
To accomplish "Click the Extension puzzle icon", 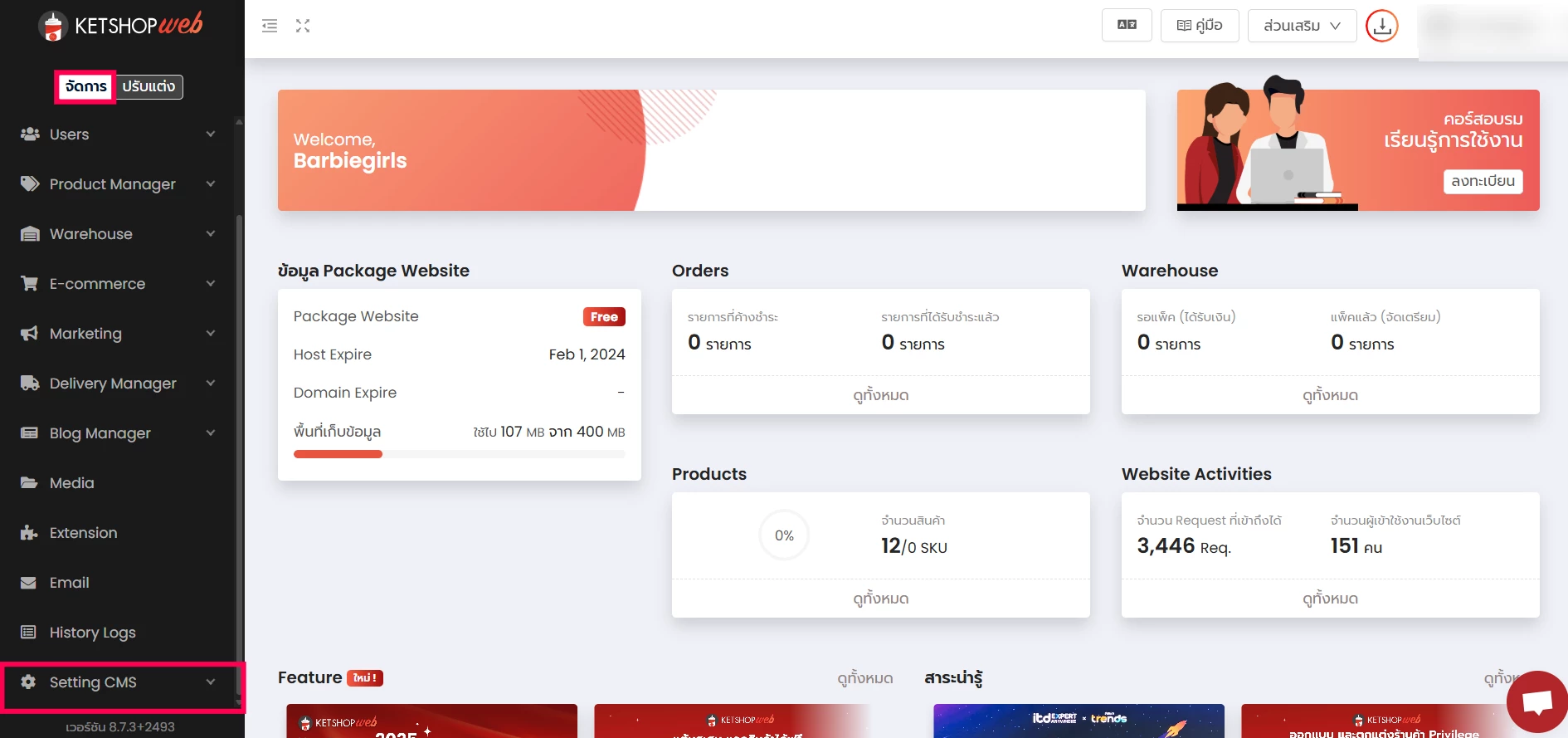I will 29,533.
